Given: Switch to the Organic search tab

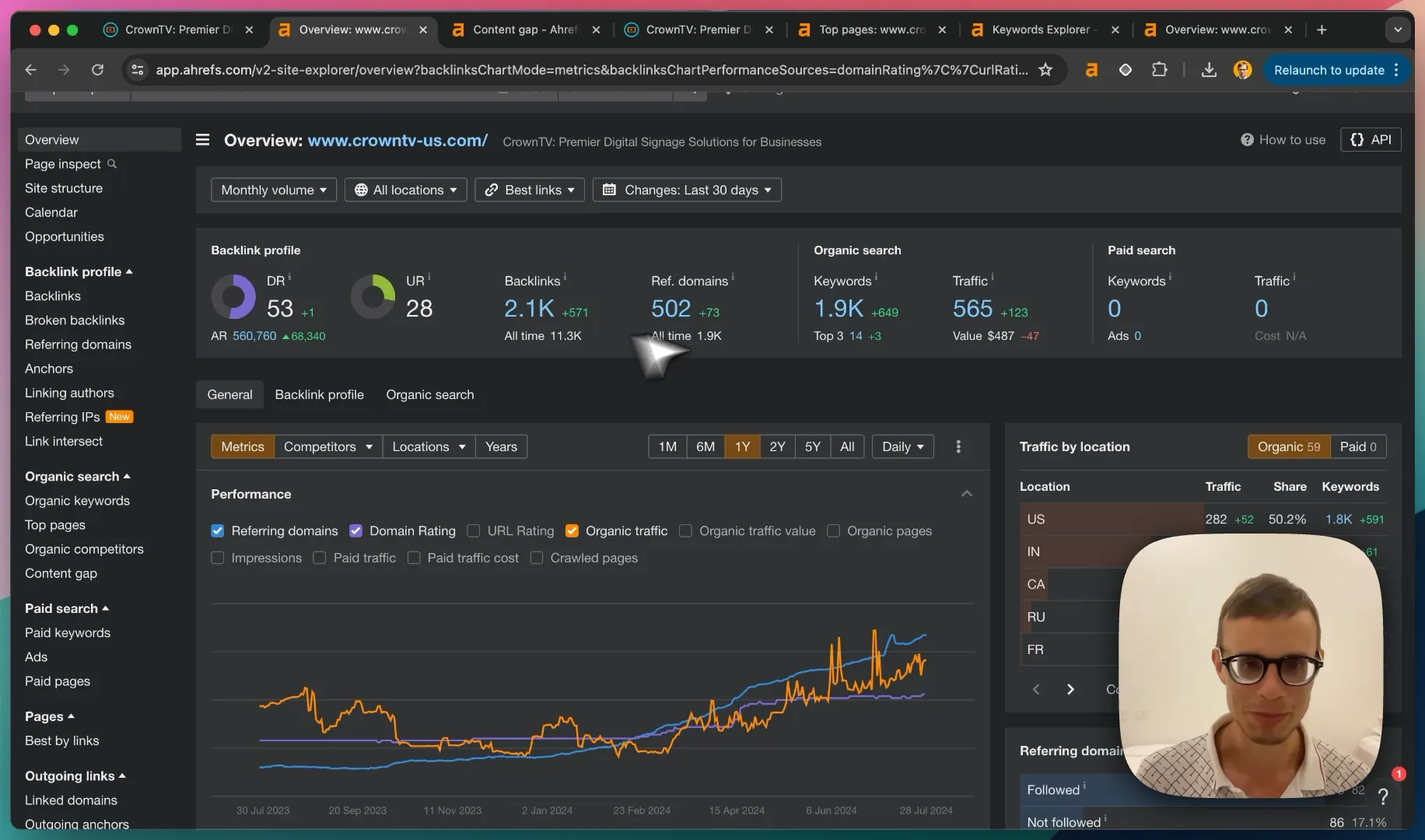Looking at the screenshot, I should (x=430, y=394).
